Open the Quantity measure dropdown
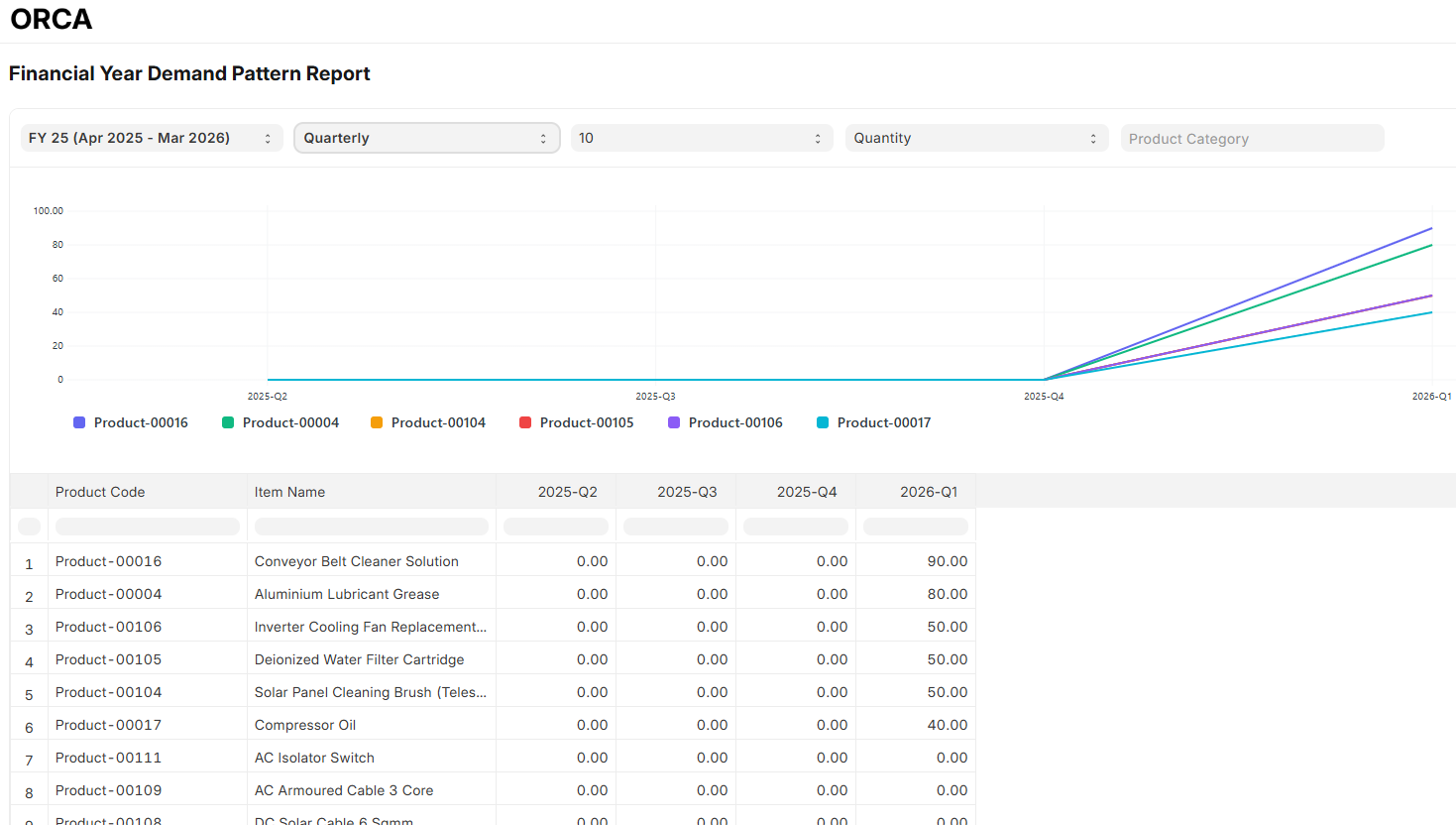Viewport: 1456px width, 825px height. point(975,138)
